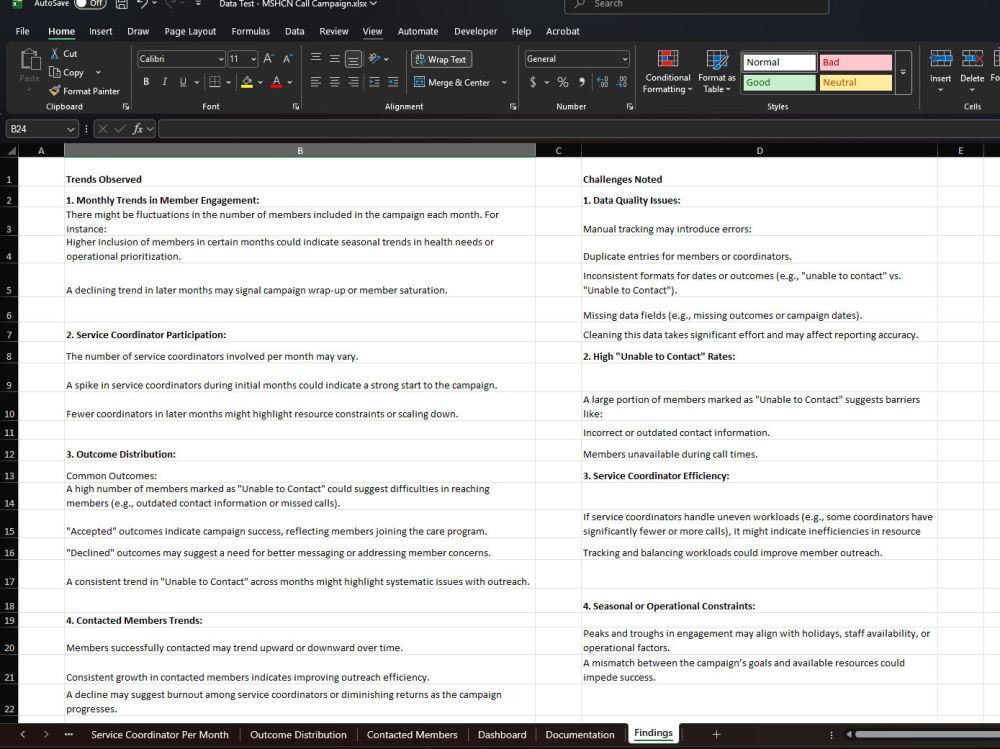Open the Calibri font name dropdown
1000x749 pixels.
pos(221,59)
